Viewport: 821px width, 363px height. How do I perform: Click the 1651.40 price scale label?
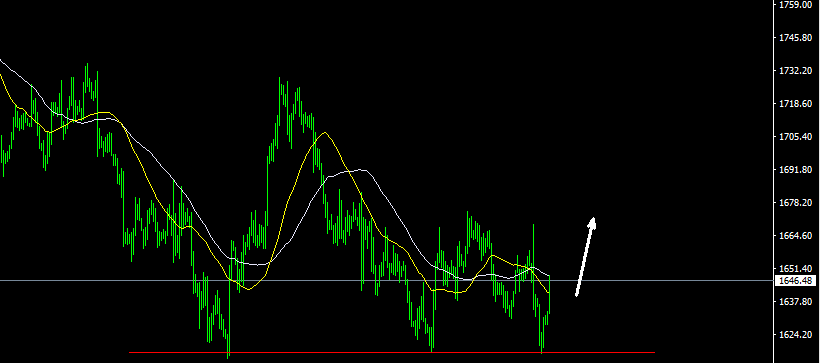click(x=795, y=269)
